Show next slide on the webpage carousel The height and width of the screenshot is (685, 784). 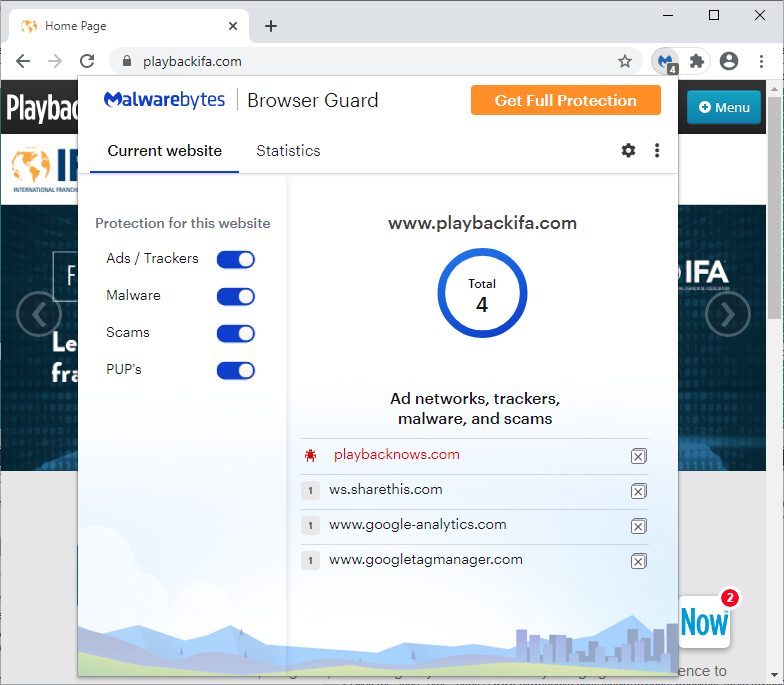pos(728,314)
